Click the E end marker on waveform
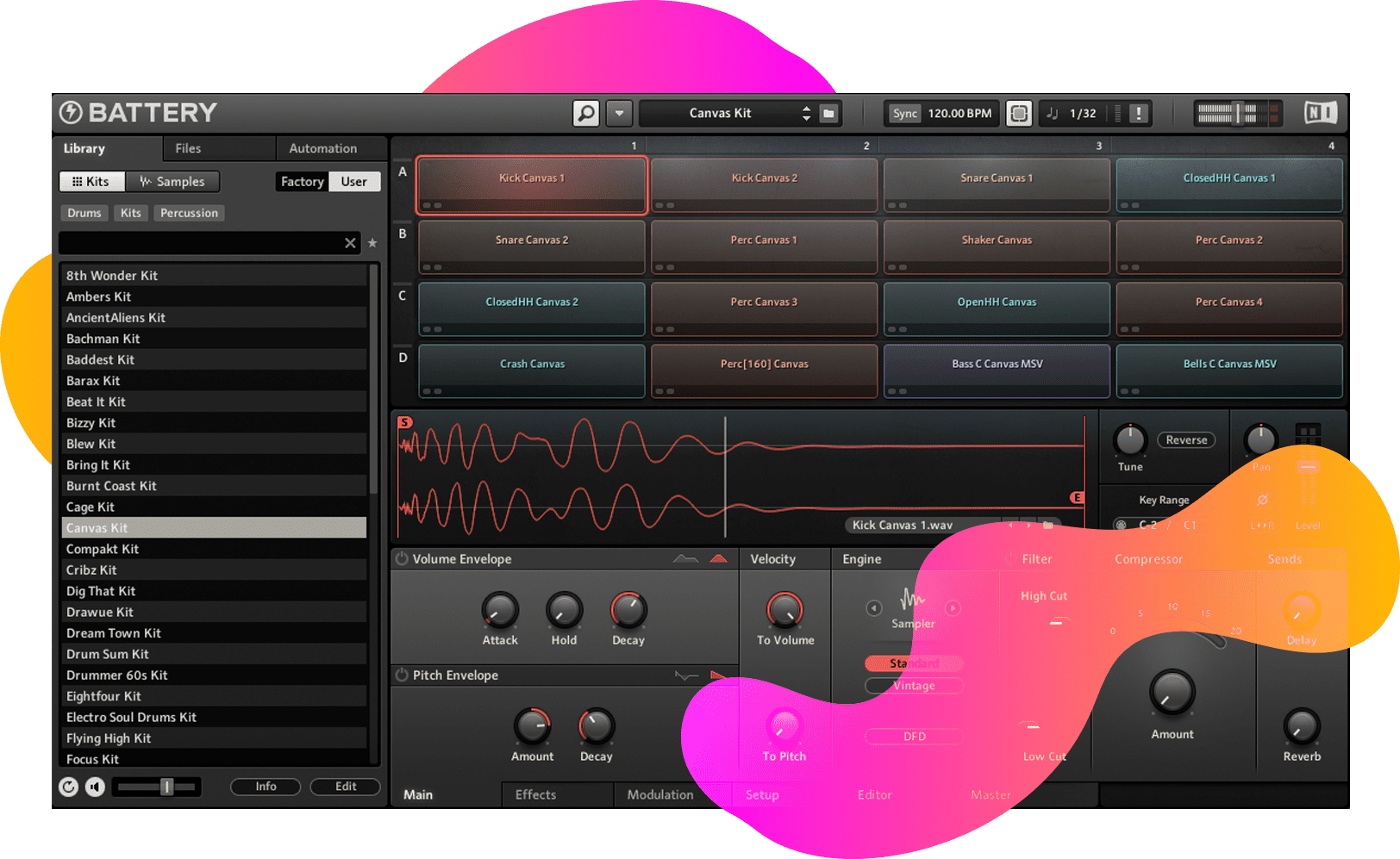The height and width of the screenshot is (859, 1400). [x=1077, y=497]
